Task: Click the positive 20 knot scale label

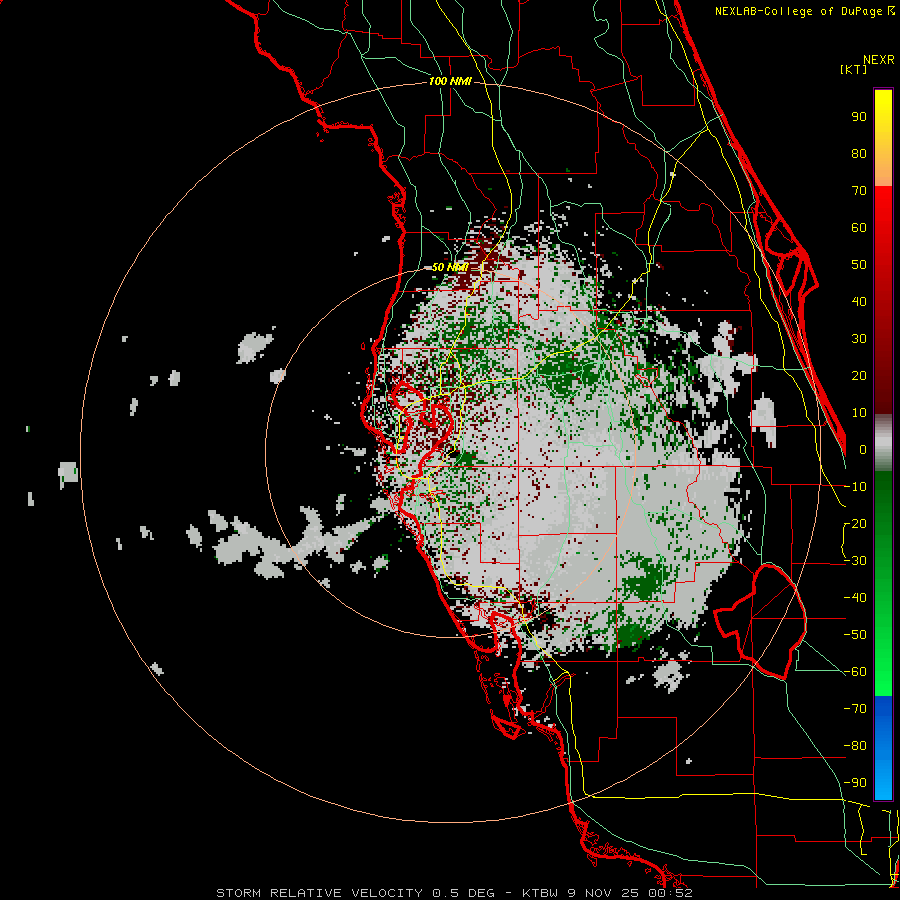Action: point(859,376)
